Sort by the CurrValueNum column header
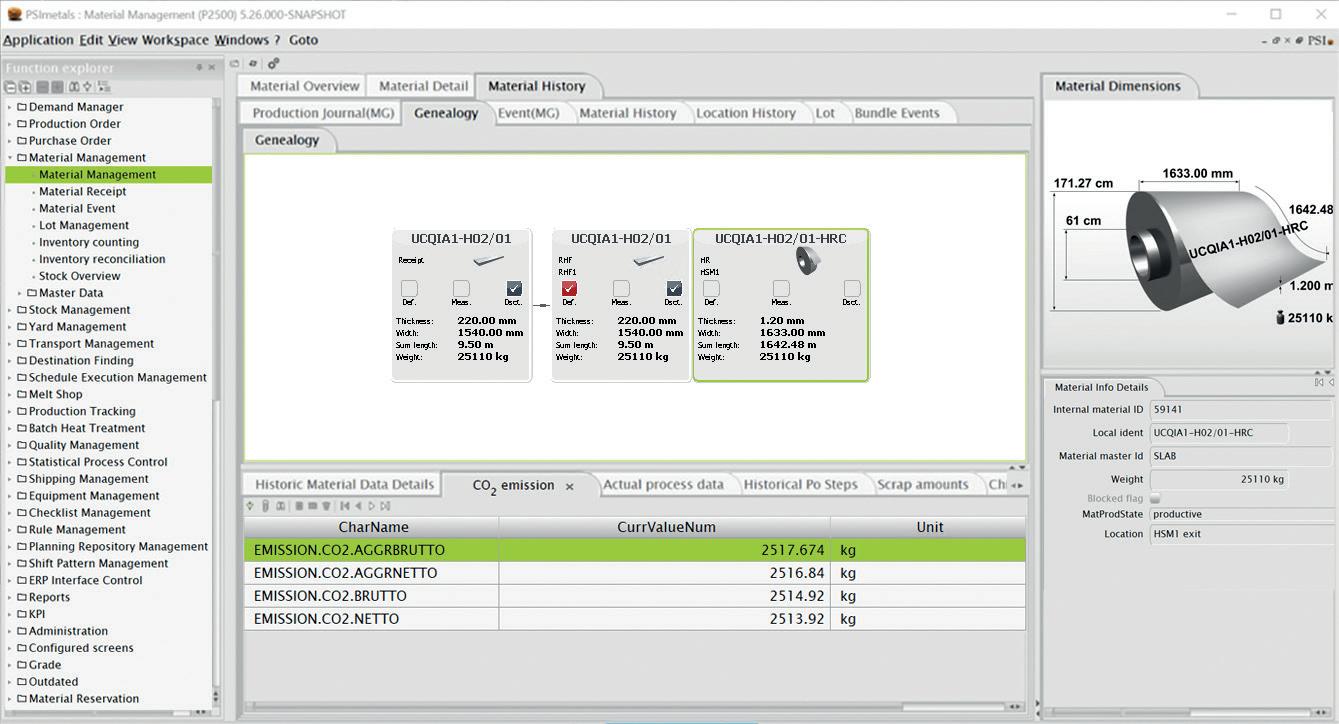 tap(665, 527)
